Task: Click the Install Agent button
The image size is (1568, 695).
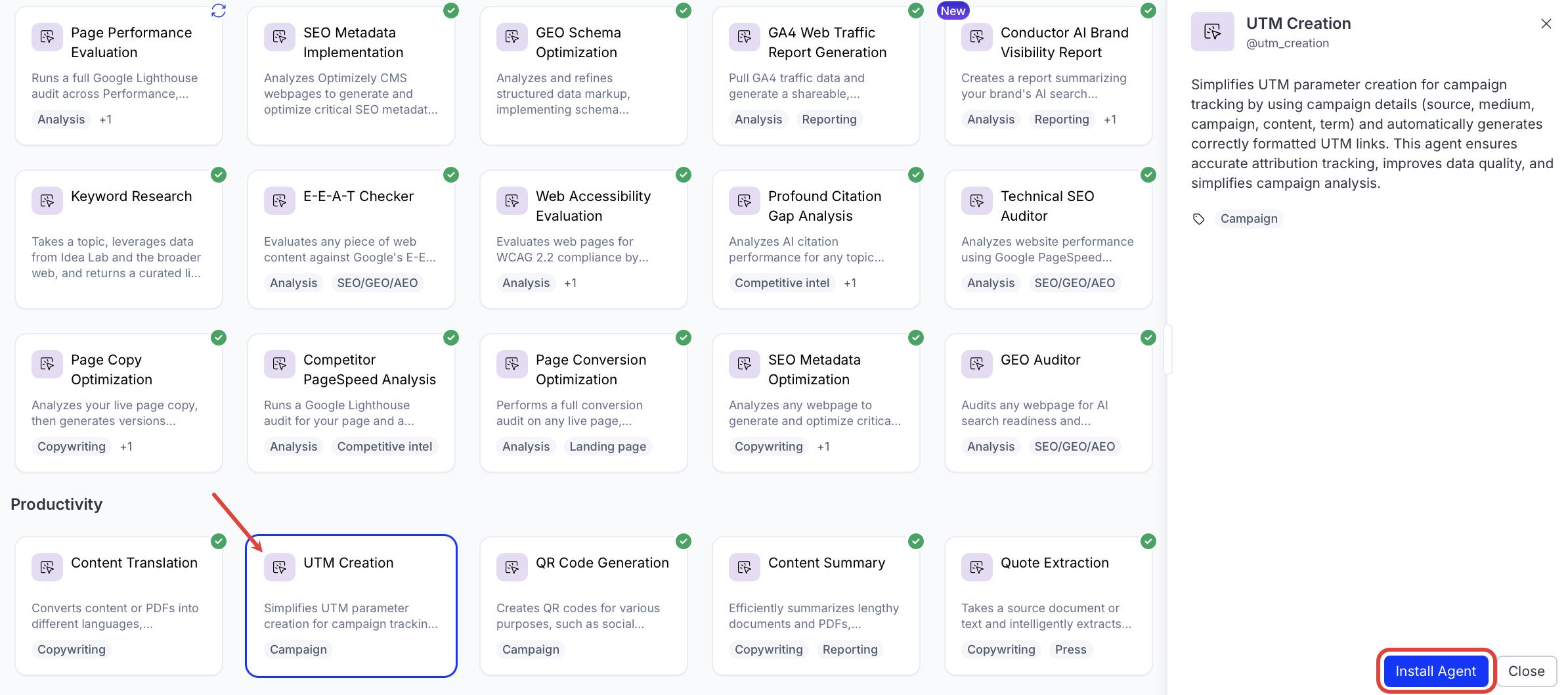Action: click(1435, 671)
